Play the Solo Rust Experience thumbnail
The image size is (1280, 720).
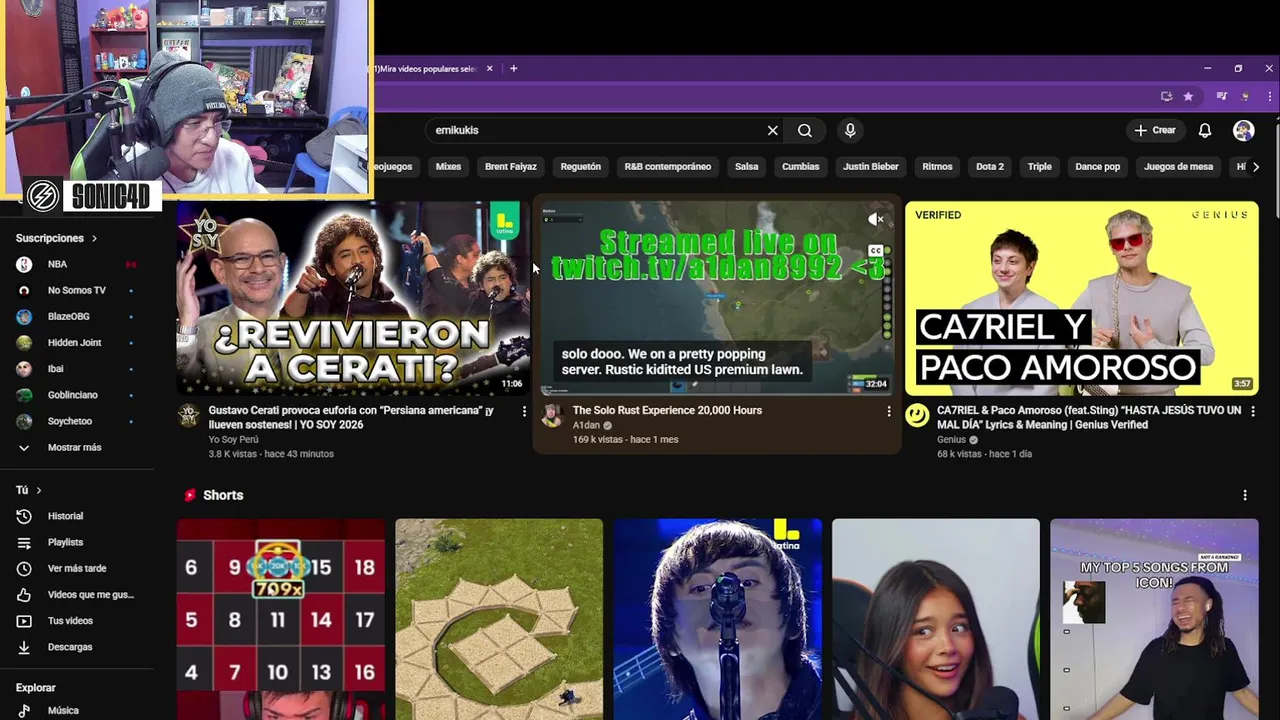point(717,298)
